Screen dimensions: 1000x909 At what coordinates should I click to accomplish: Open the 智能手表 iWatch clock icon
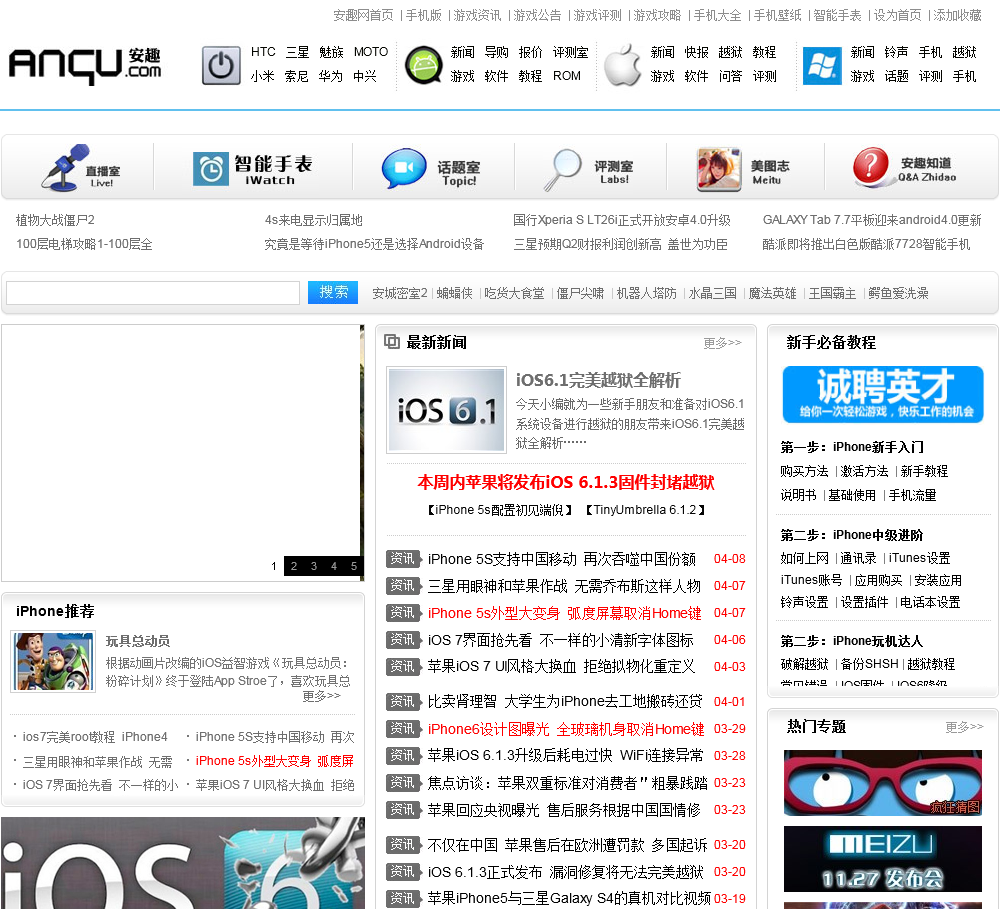coord(210,169)
